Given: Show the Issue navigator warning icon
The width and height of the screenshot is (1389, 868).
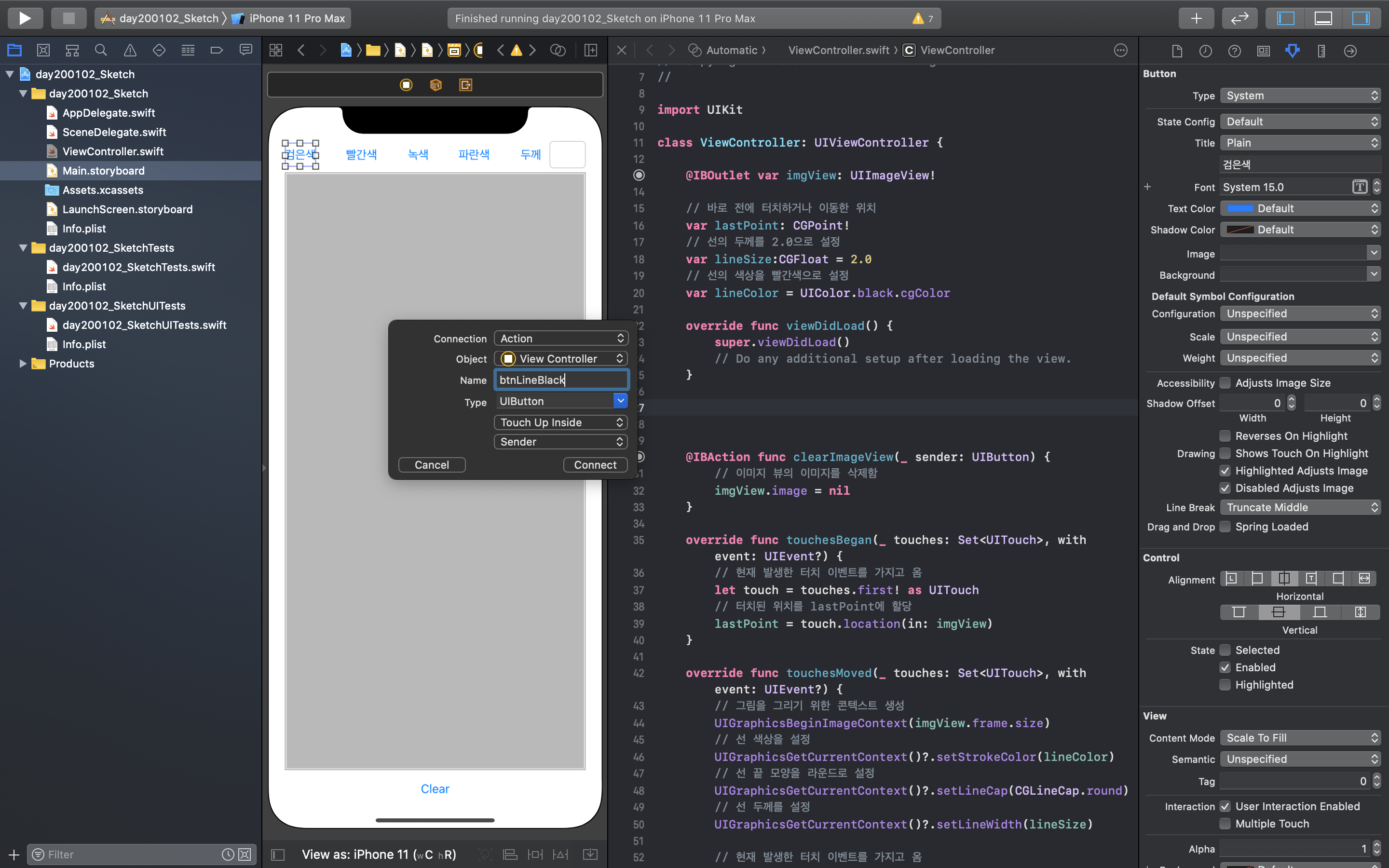Looking at the screenshot, I should pos(130,51).
